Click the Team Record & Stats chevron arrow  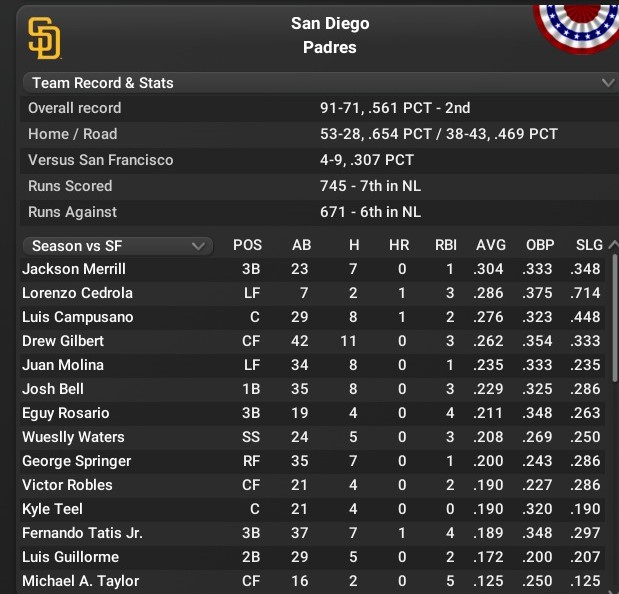[606, 82]
